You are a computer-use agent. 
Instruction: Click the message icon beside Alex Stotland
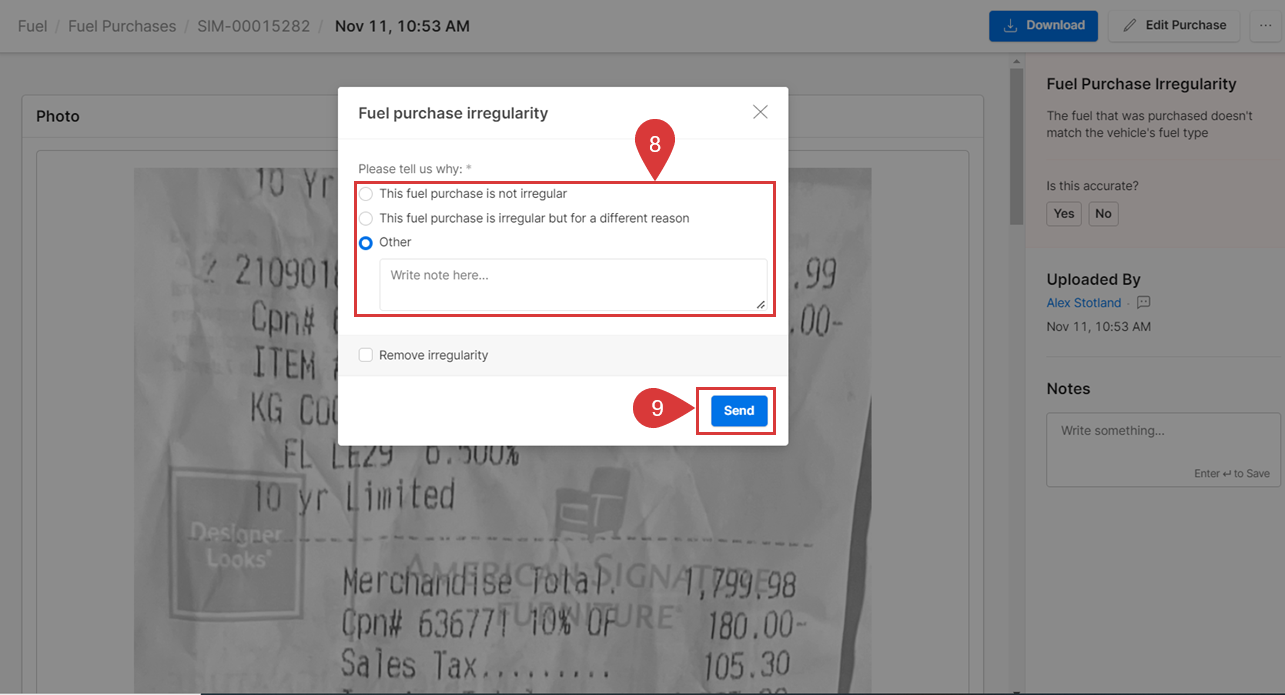(x=1144, y=303)
